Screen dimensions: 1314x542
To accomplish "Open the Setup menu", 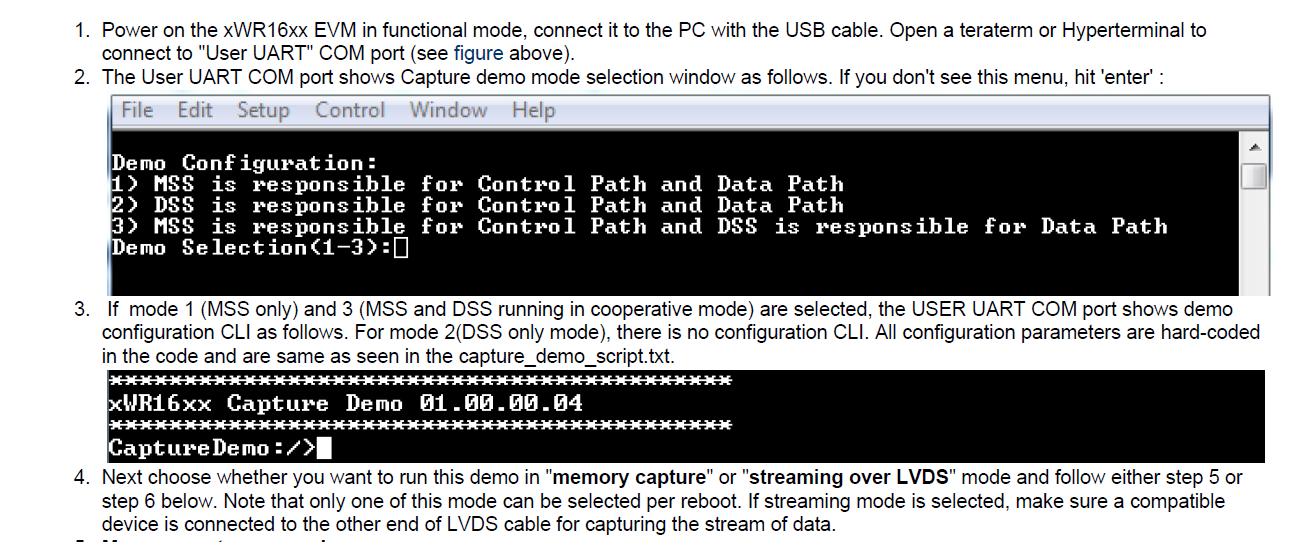I will point(263,110).
